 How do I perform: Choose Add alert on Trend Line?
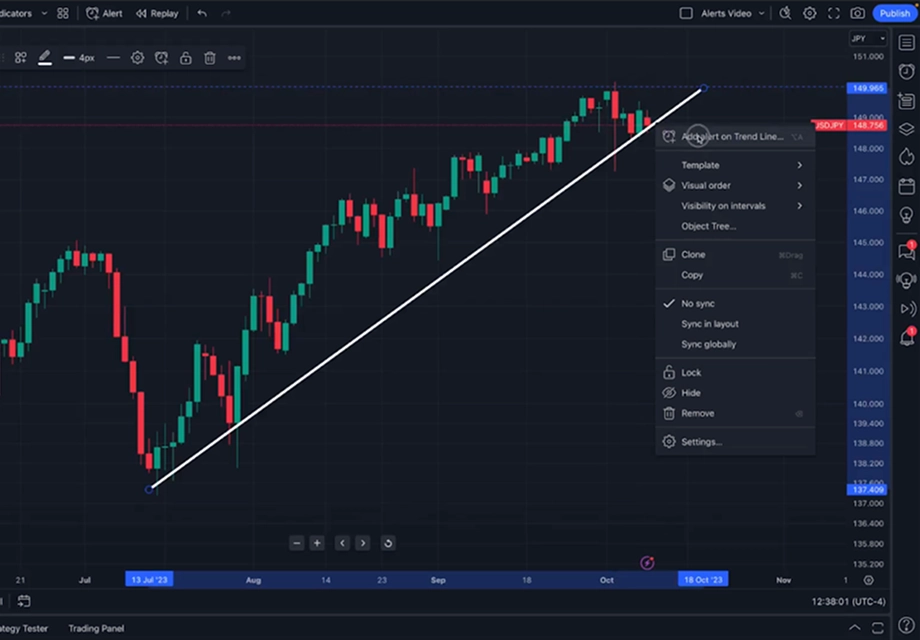(735, 137)
